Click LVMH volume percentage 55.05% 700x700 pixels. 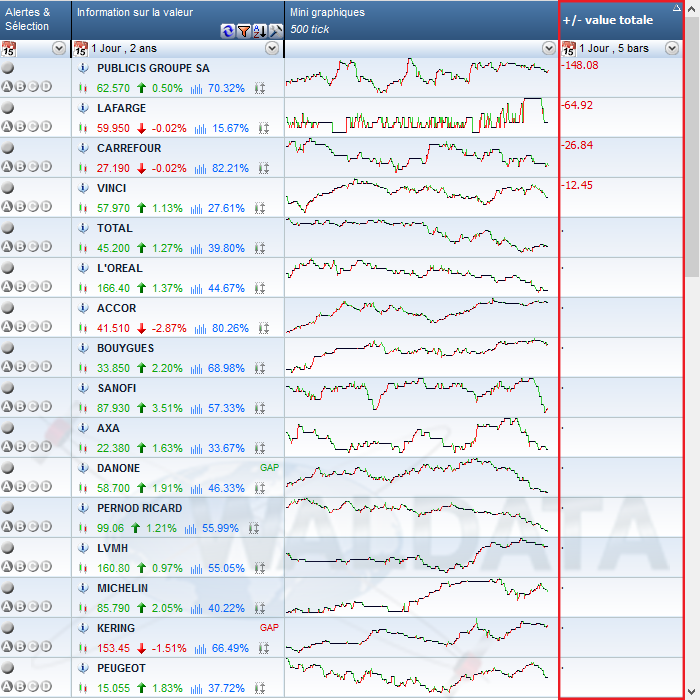click(226, 568)
